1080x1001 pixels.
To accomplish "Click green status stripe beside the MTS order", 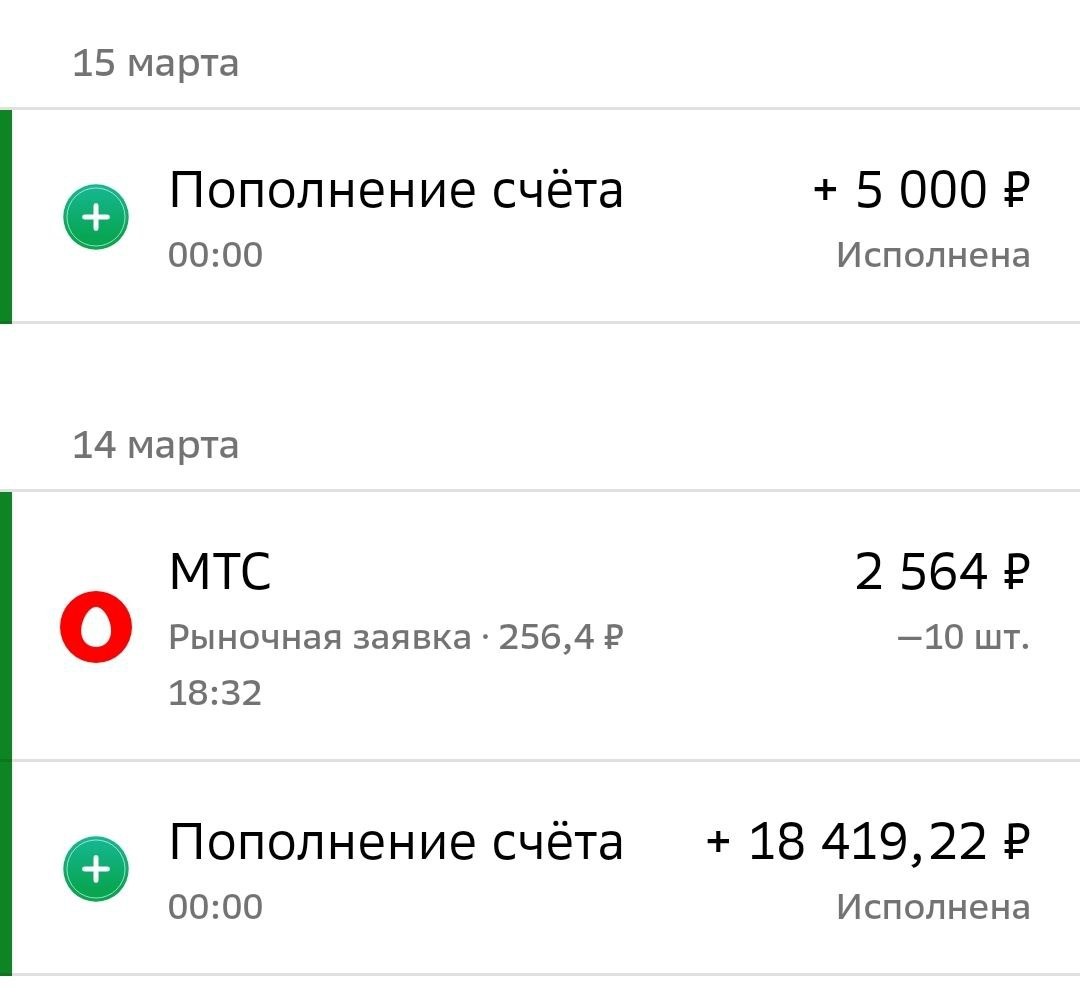I will tap(6, 627).
